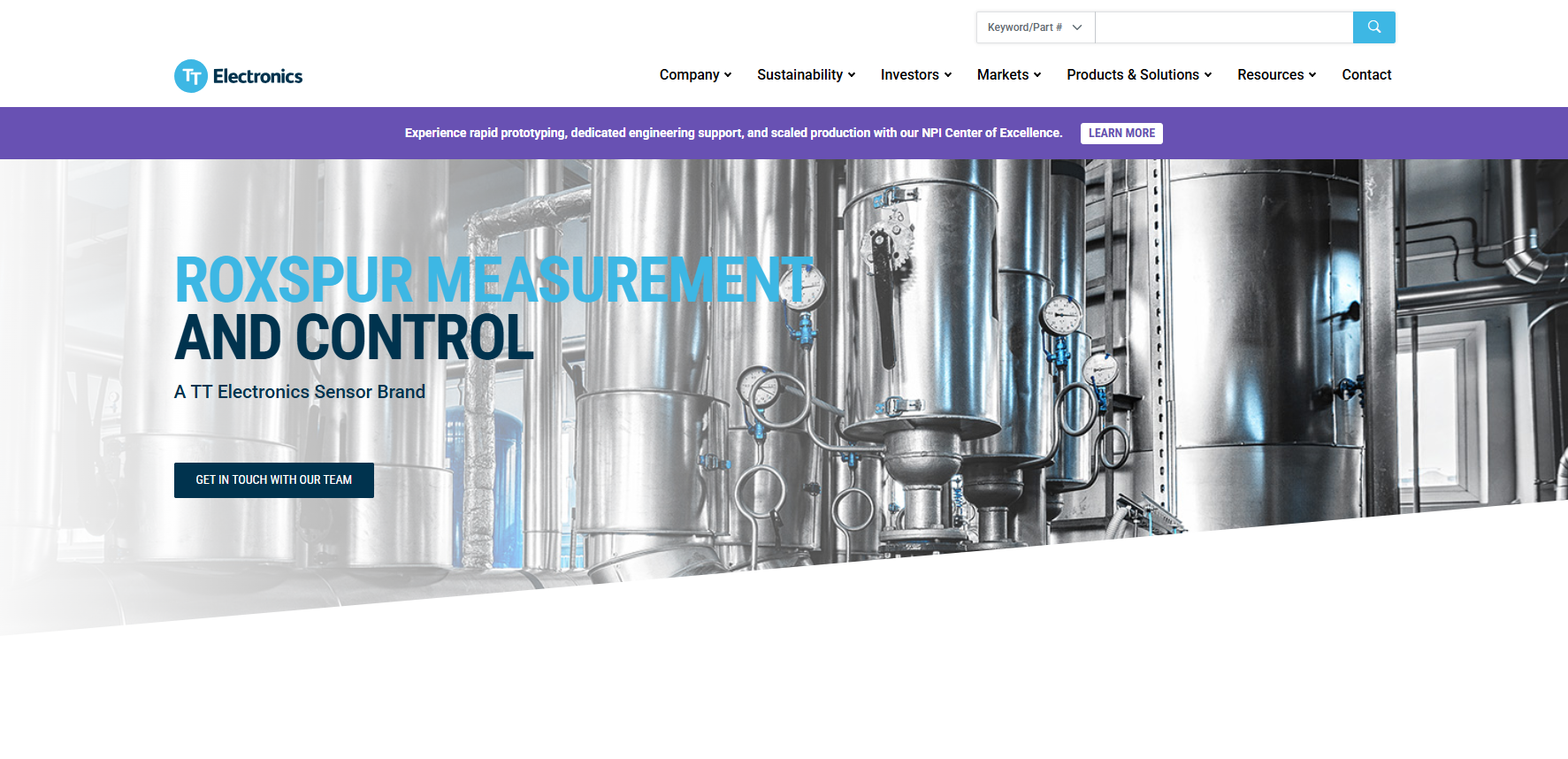Click the Roxspur Measurement and Control heading
Screen dimensions: 1568x759
point(354,309)
